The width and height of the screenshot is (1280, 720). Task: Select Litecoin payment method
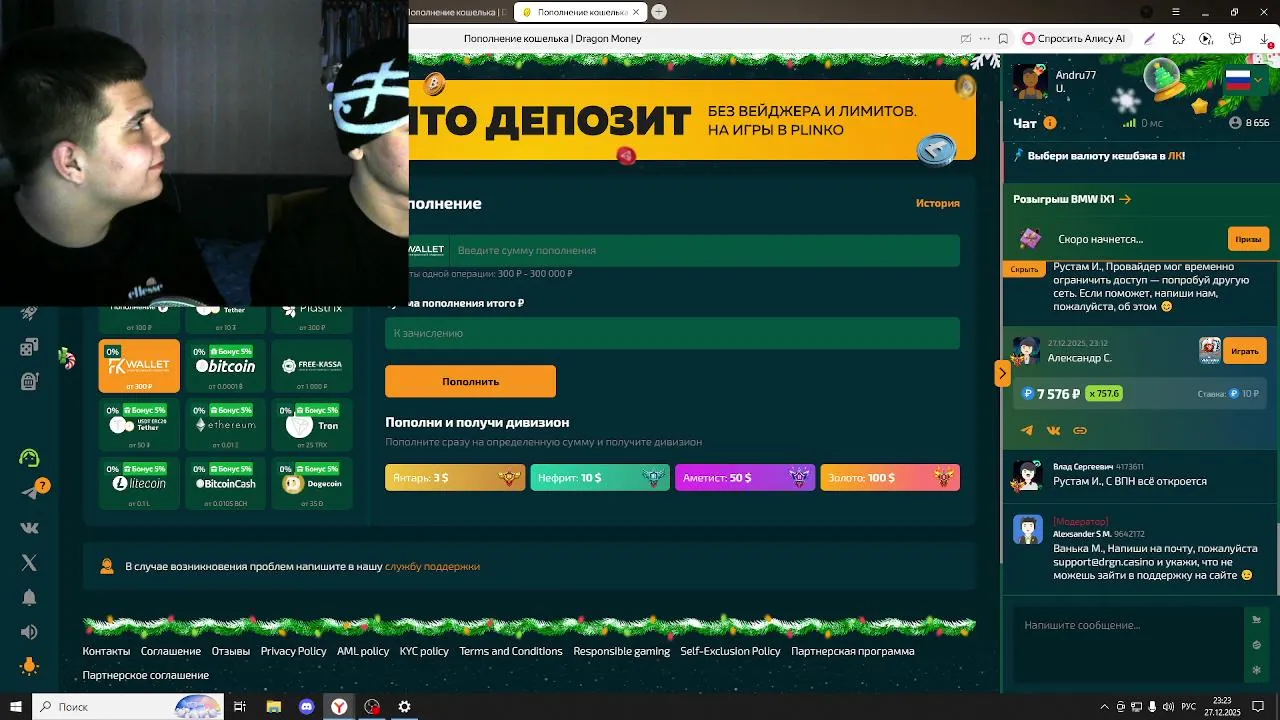pyautogui.click(x=139, y=484)
